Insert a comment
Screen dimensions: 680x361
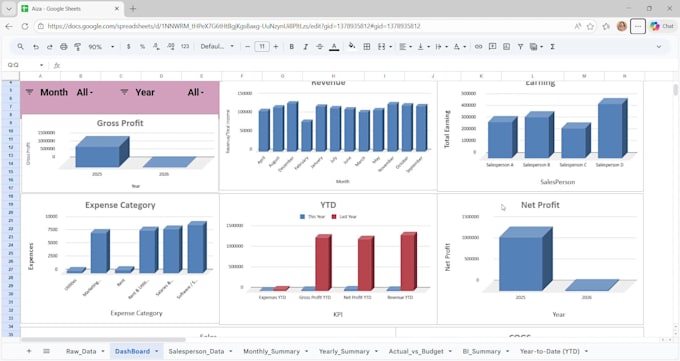492,46
